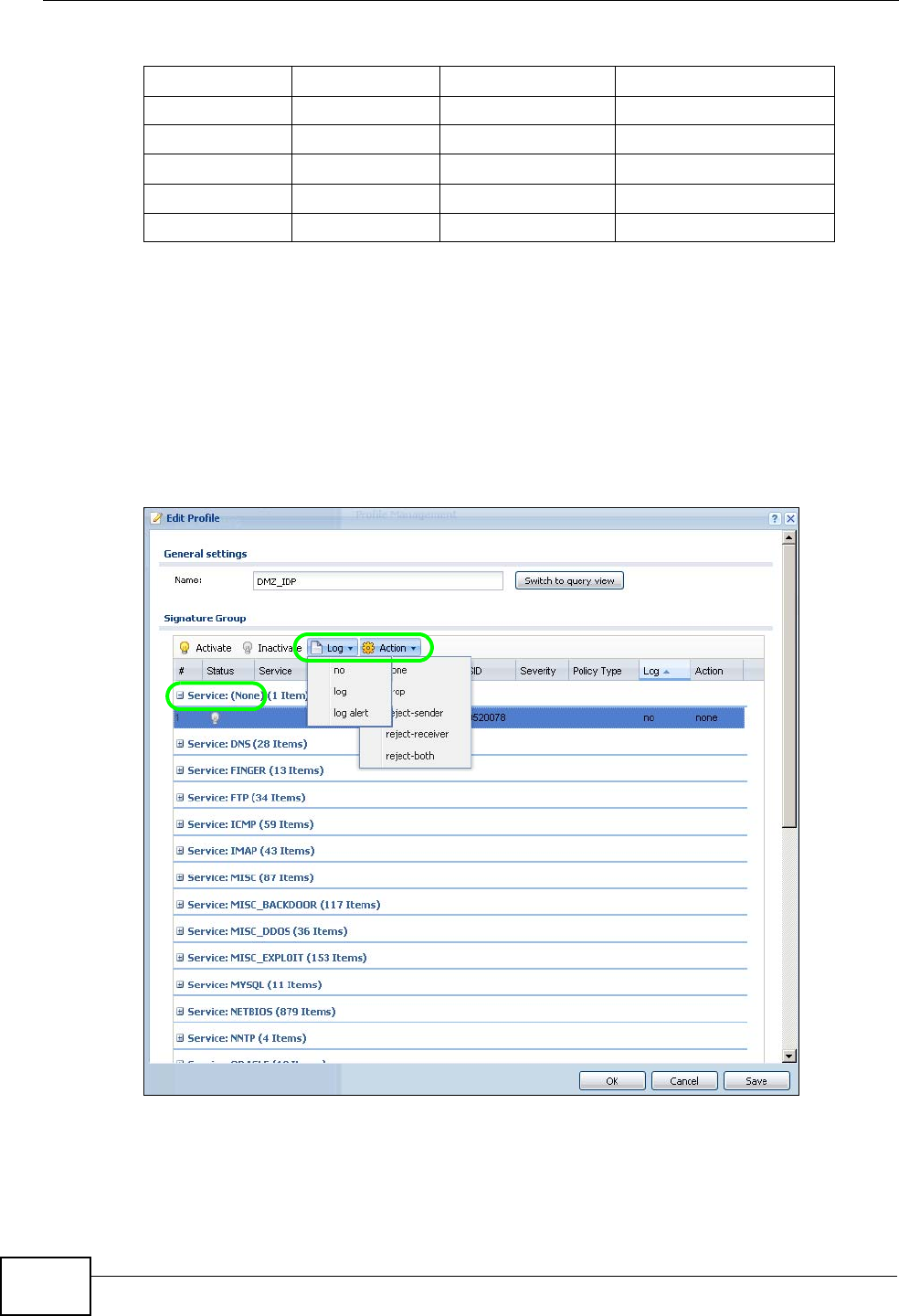Close the Edit Profile dialog
The height and width of the screenshot is (1316, 899).
[790, 518]
